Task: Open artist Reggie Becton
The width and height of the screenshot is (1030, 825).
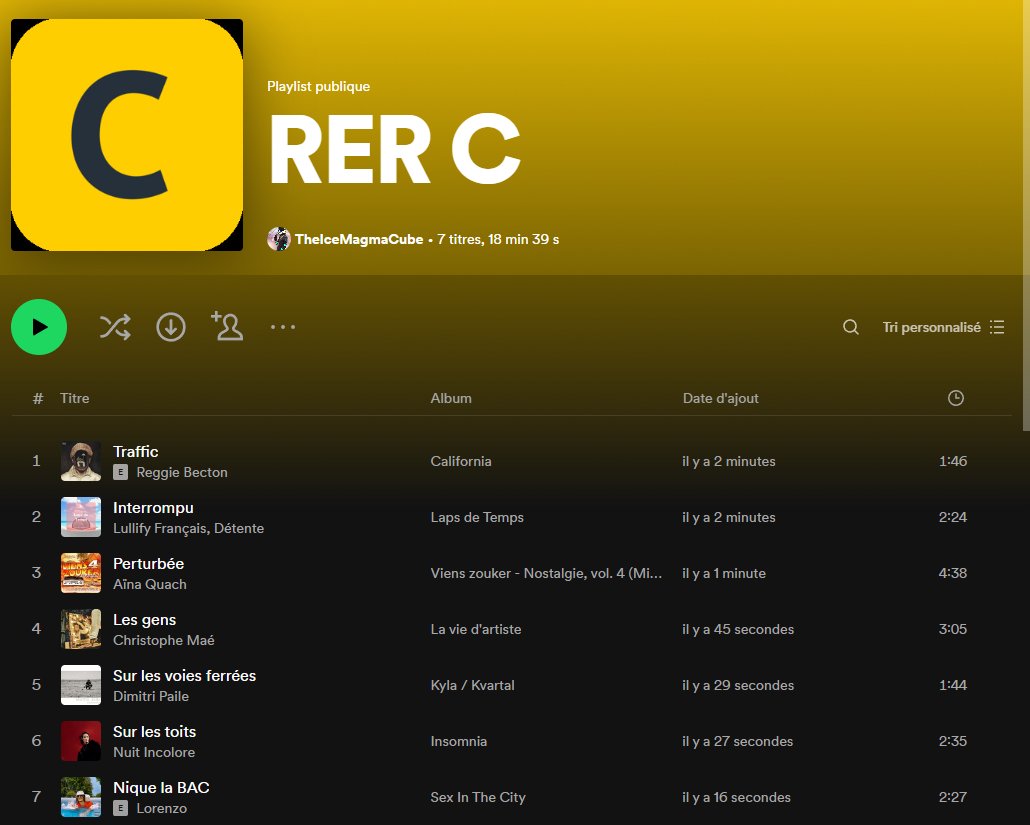Action: [182, 472]
